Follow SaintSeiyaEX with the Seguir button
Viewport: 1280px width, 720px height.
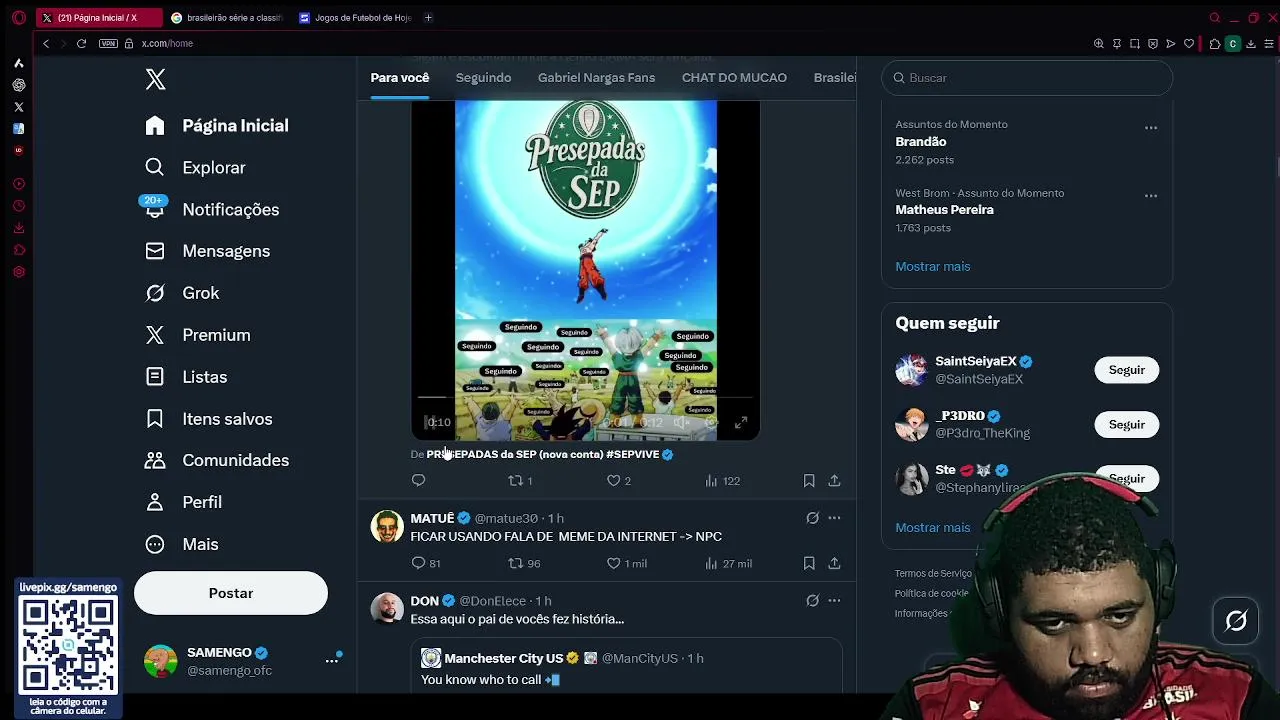pyautogui.click(x=1126, y=370)
